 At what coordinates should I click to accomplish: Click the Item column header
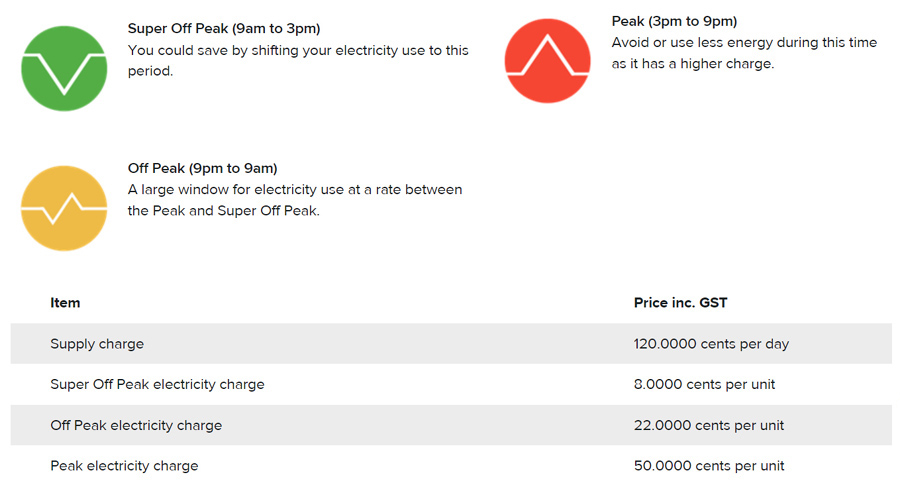[x=65, y=302]
